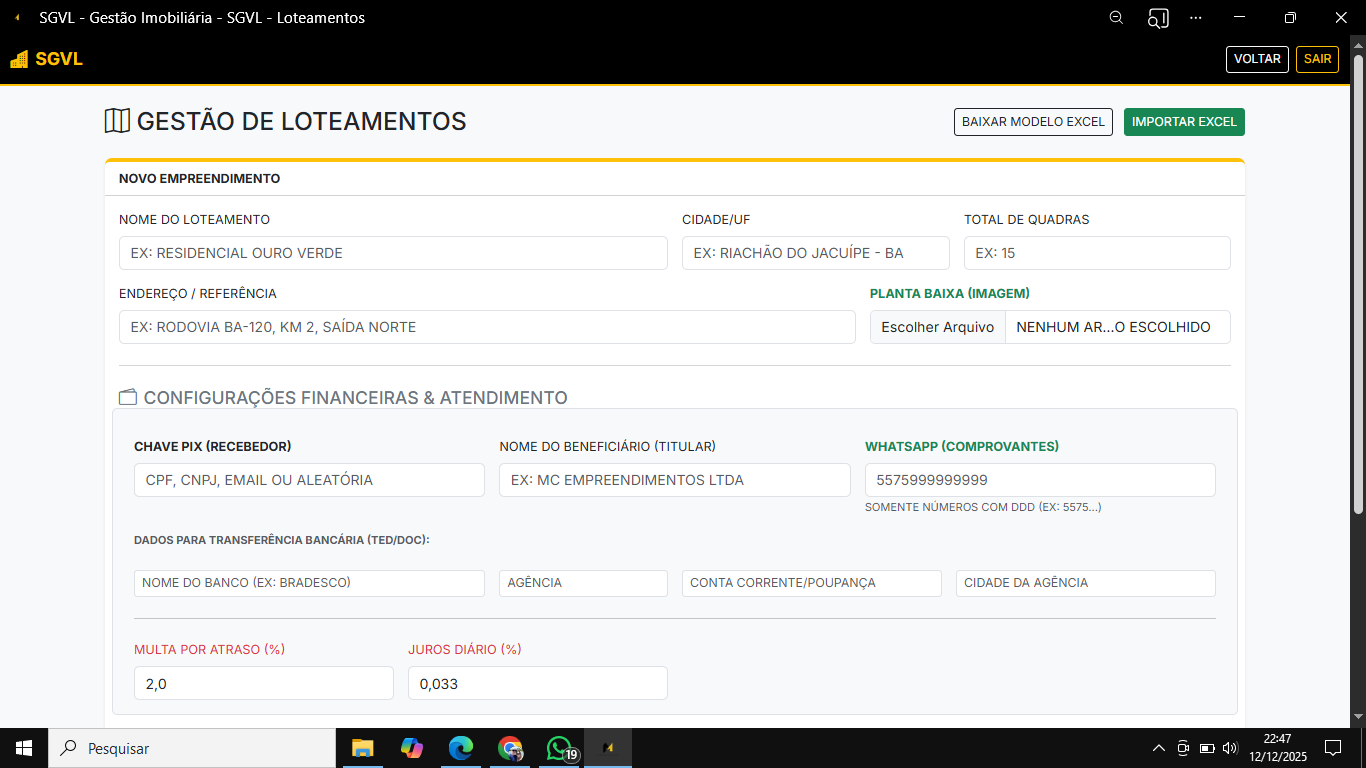This screenshot has height=768, width=1366.
Task: Open Microsoft Edge from the taskbar
Action: tap(460, 748)
